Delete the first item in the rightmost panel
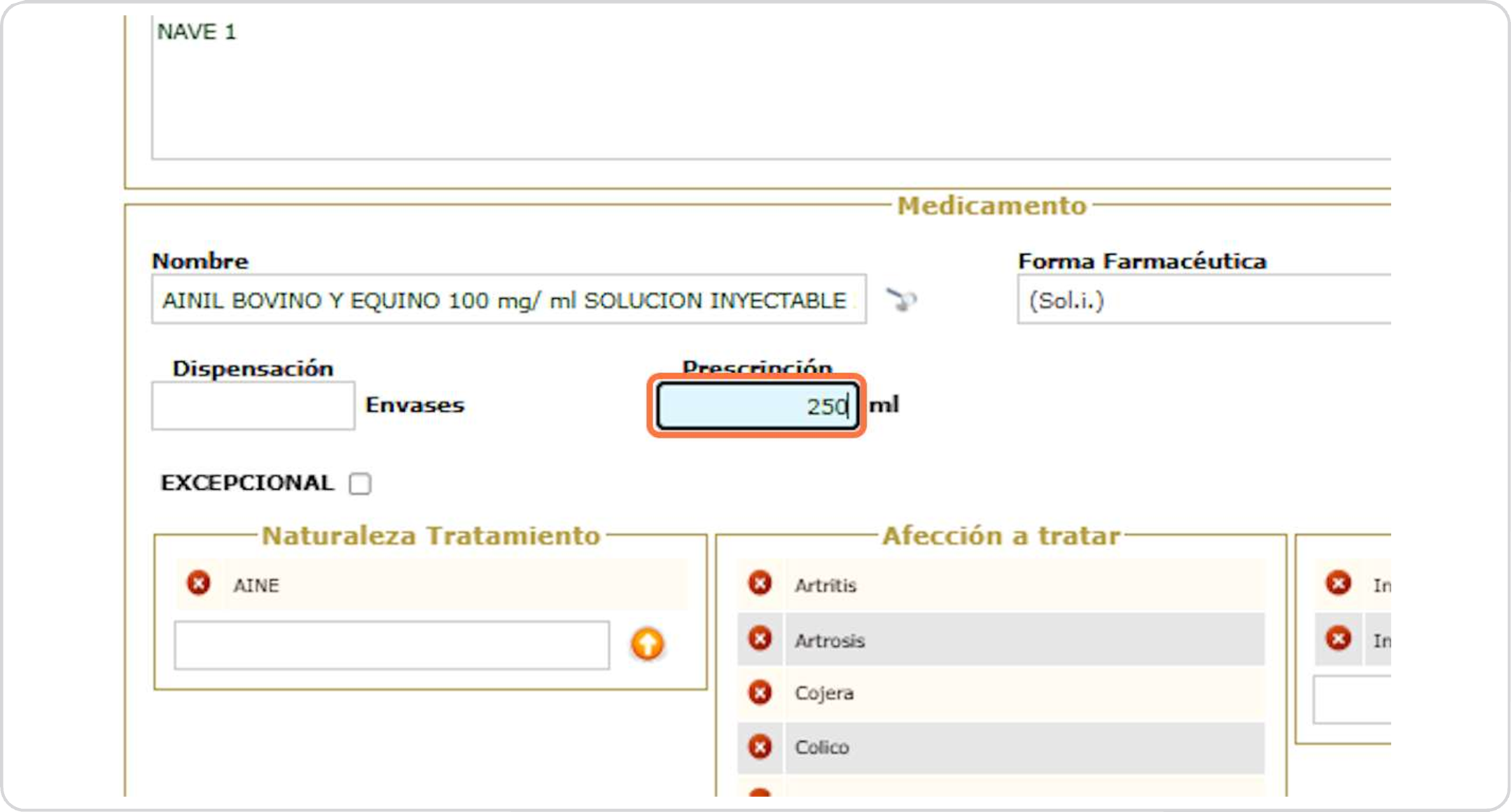The image size is (1511, 812). click(x=1338, y=583)
